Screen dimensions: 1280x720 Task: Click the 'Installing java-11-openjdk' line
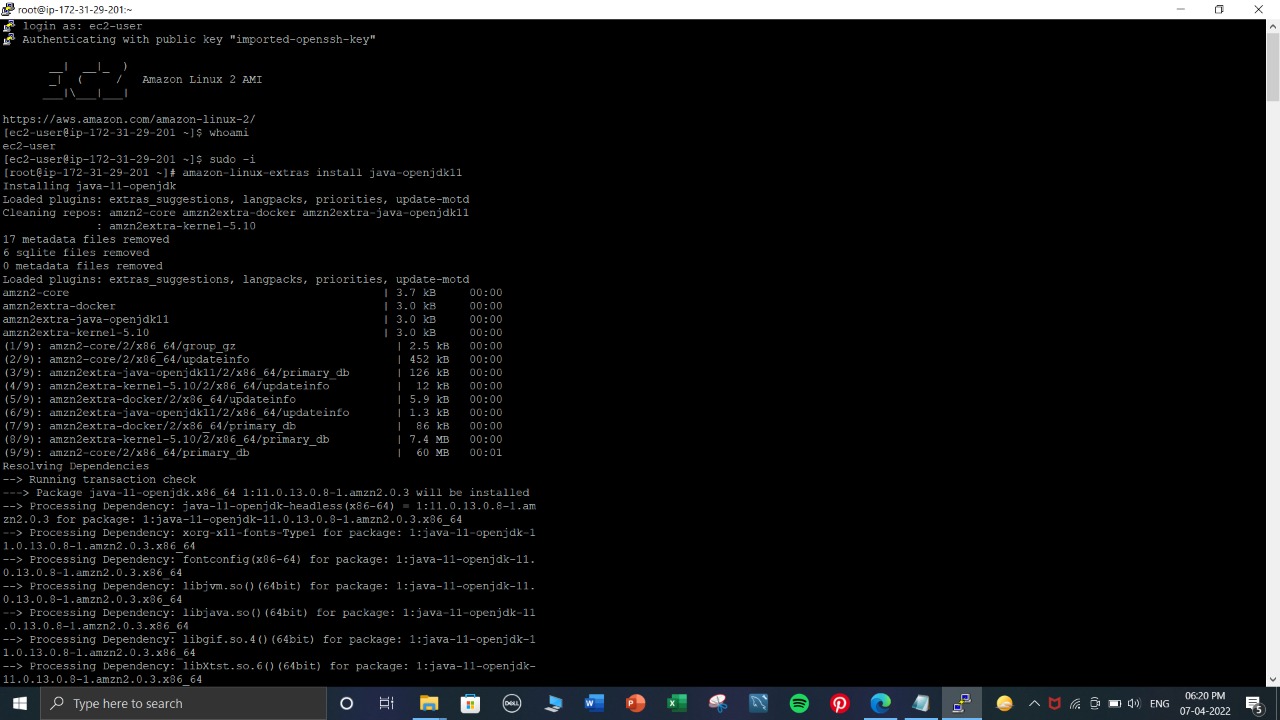(89, 185)
